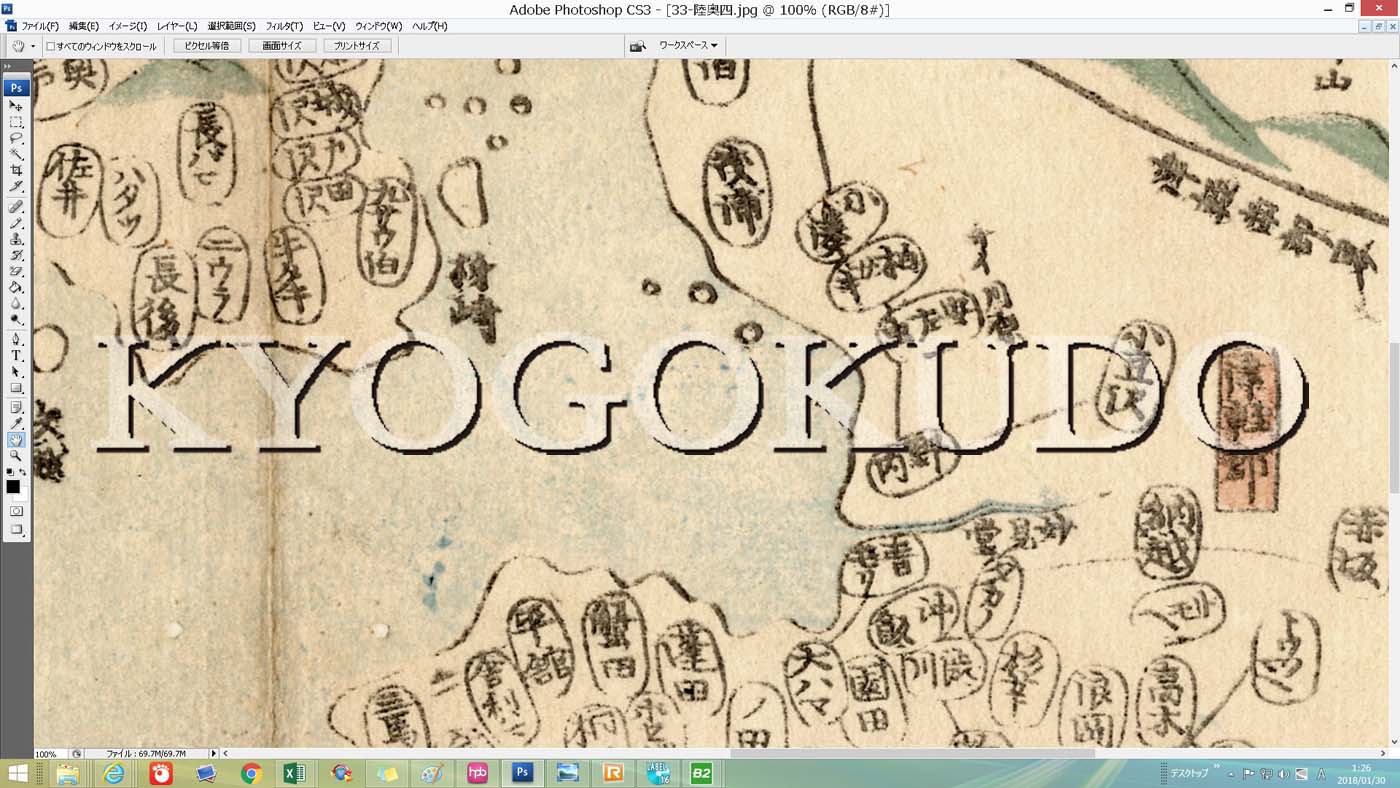This screenshot has width=1400, height=788.
Task: Select the Paint Bucket tool
Action: point(16,287)
